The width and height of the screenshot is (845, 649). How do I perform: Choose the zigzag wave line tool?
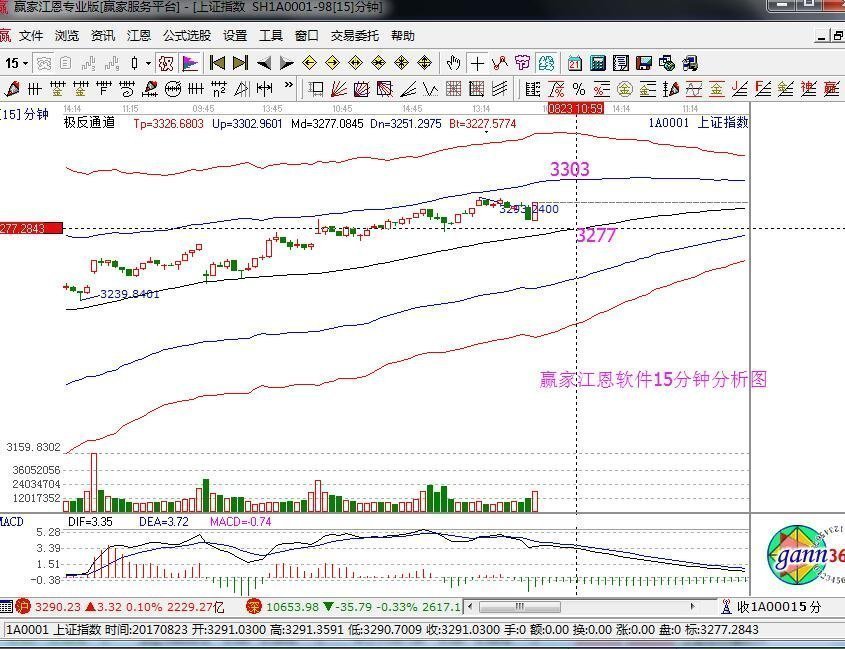coord(431,89)
